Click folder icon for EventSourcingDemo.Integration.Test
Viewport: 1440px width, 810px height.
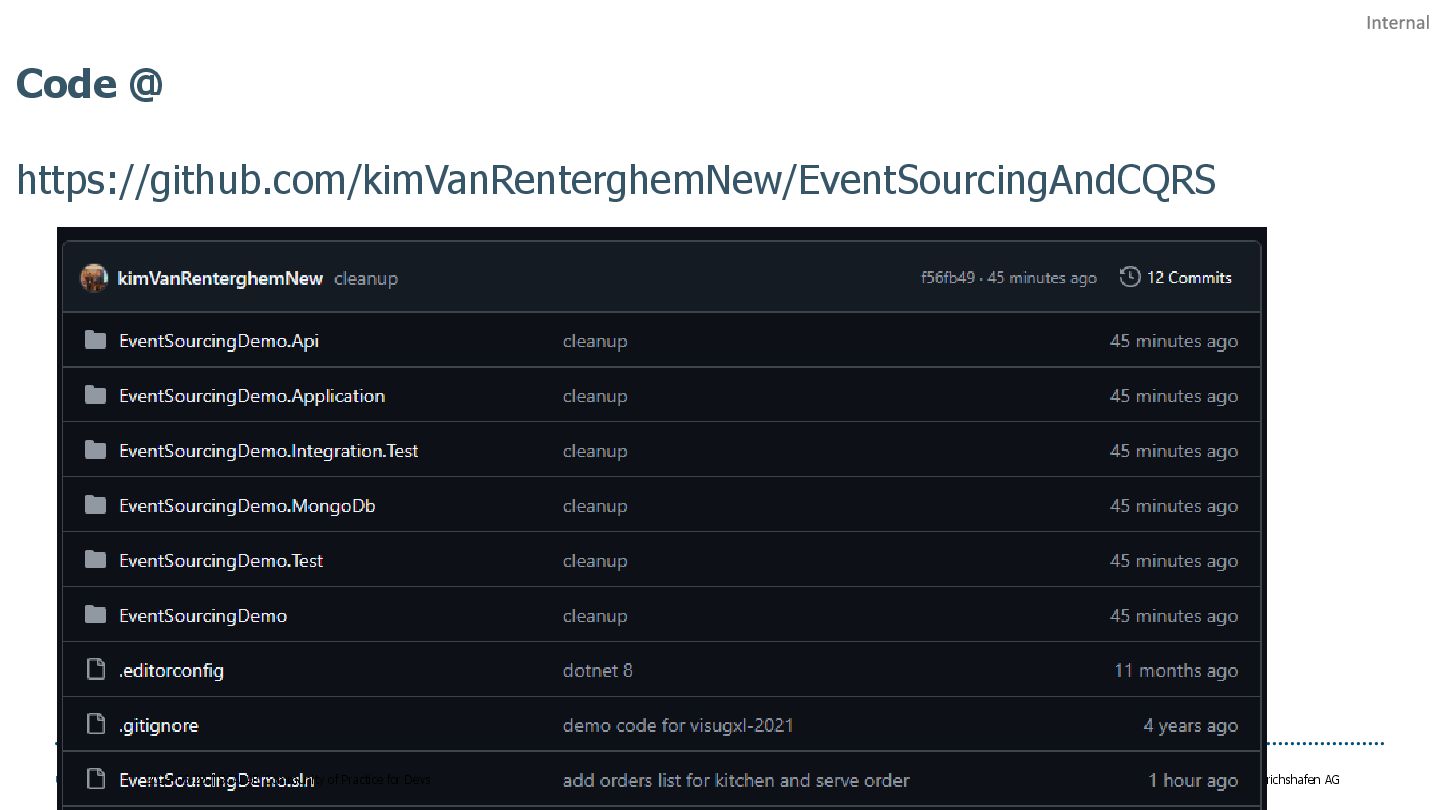coord(95,450)
